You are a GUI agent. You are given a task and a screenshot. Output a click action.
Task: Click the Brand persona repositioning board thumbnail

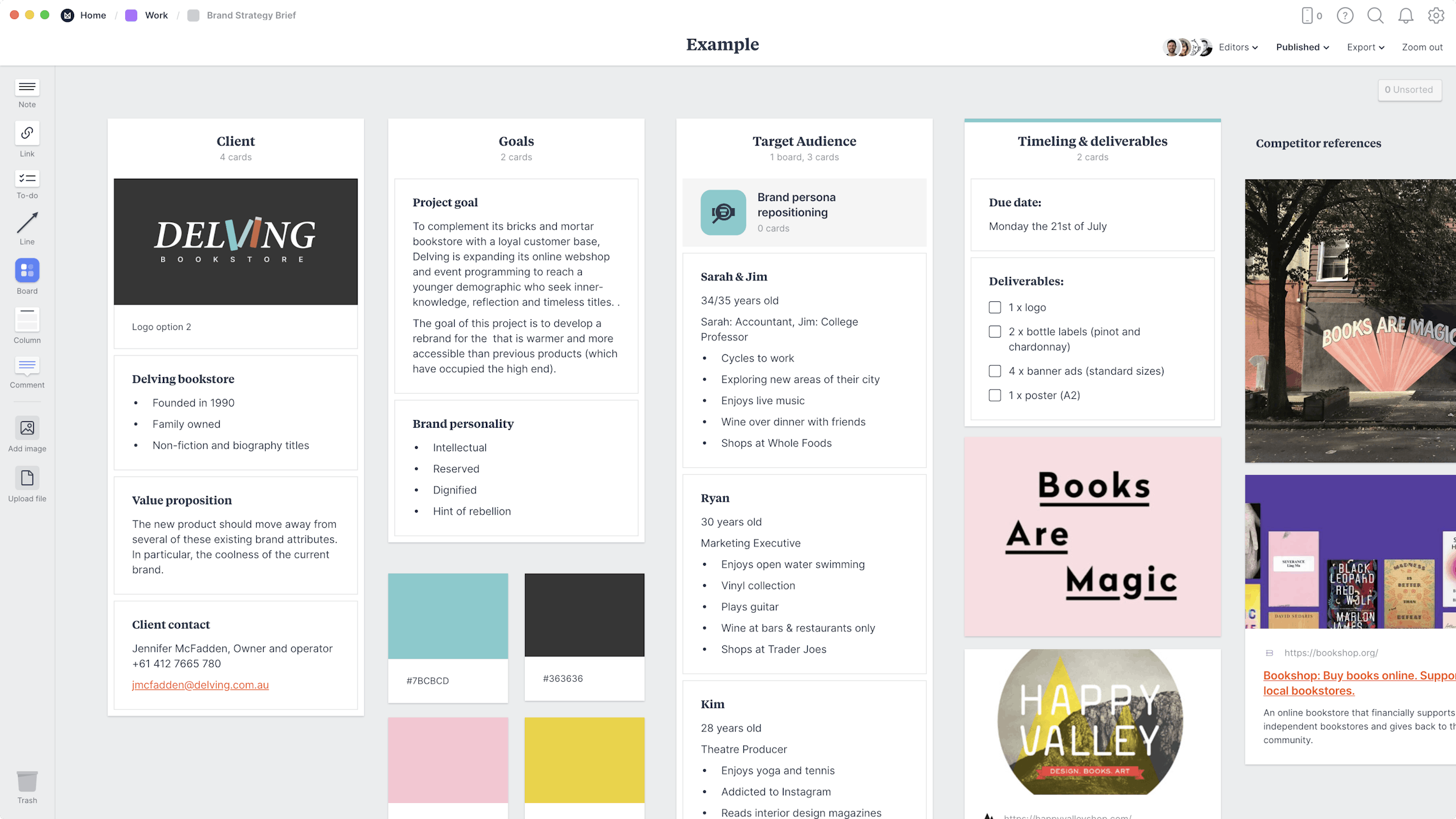pos(721,211)
